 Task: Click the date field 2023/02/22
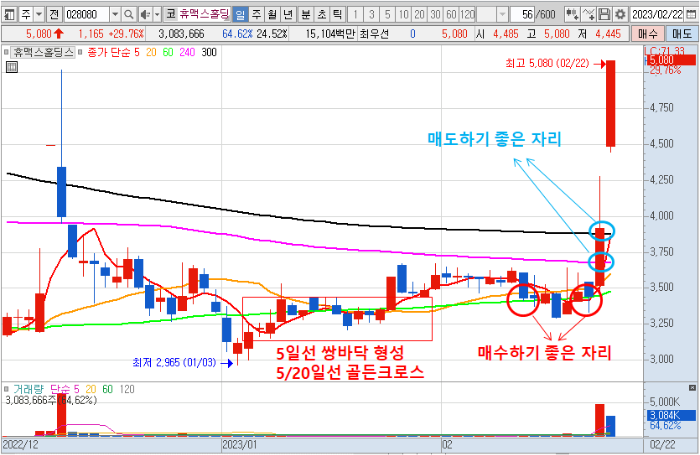coord(657,15)
